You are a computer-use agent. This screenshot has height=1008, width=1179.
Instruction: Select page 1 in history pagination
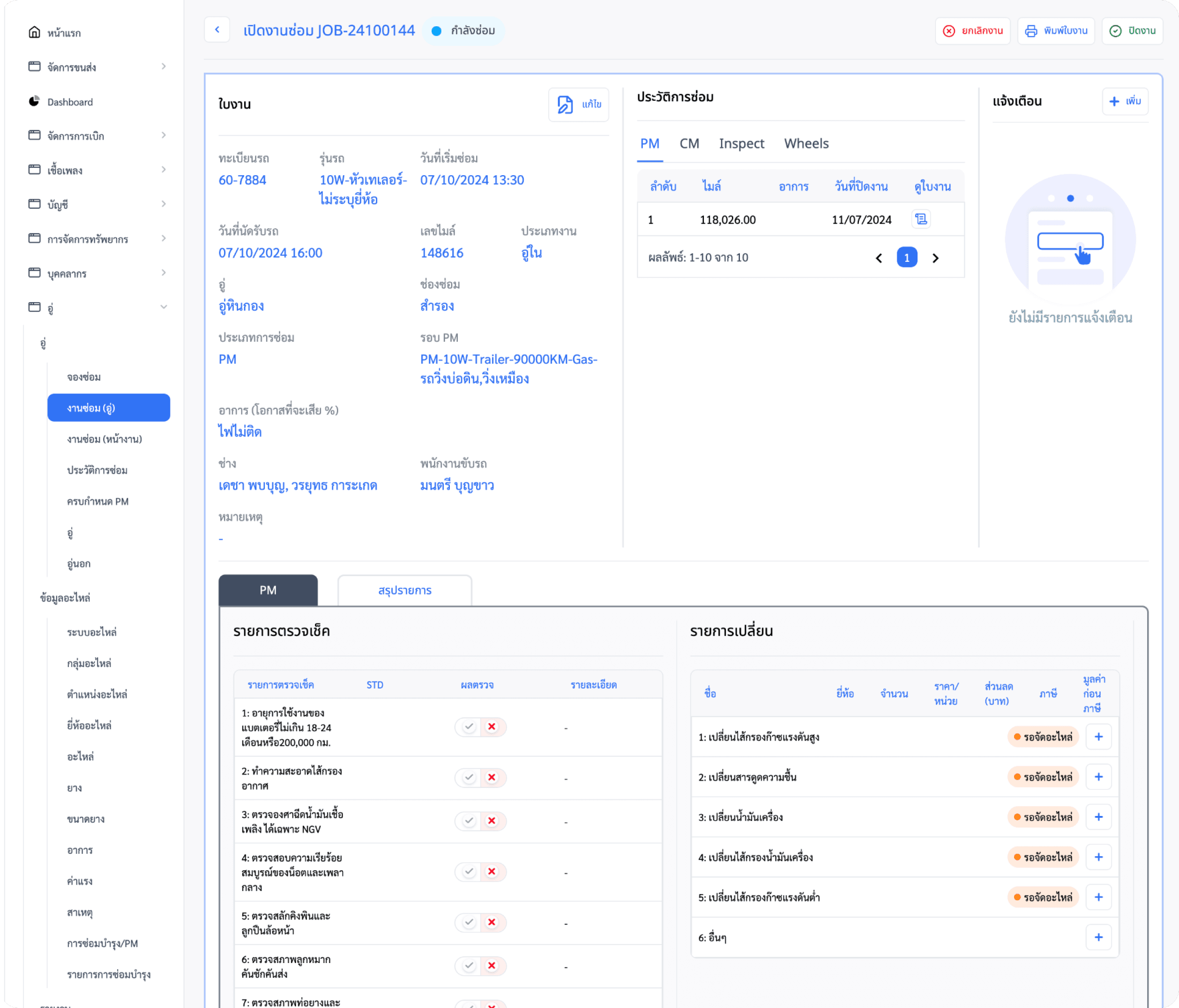click(x=906, y=258)
